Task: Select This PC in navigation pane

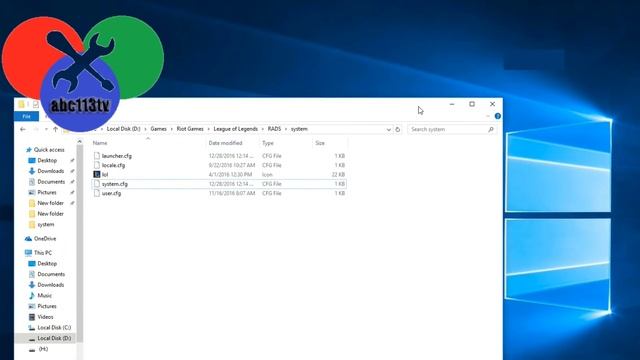Action: pos(43,253)
